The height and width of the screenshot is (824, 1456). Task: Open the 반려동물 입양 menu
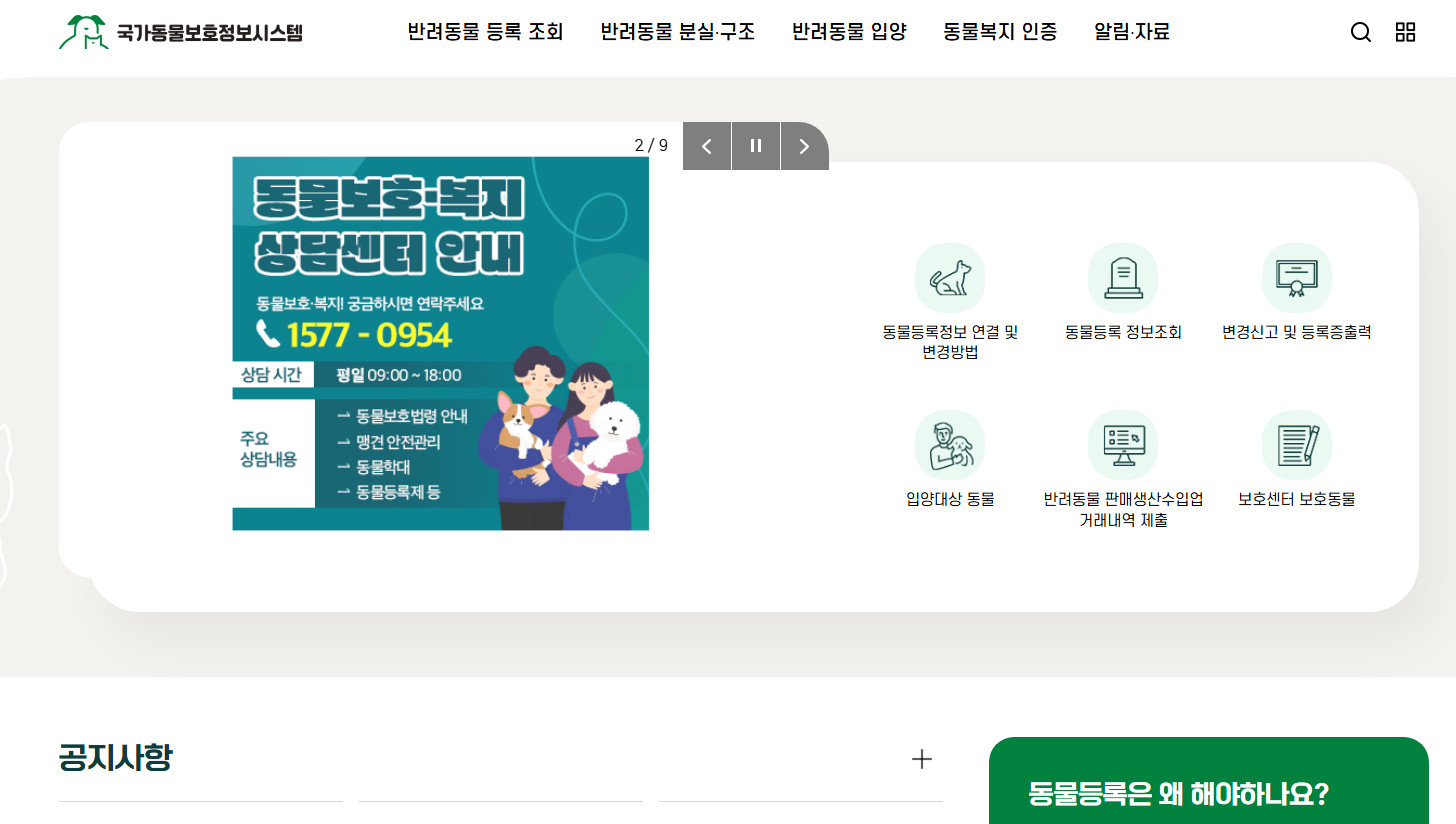[849, 32]
